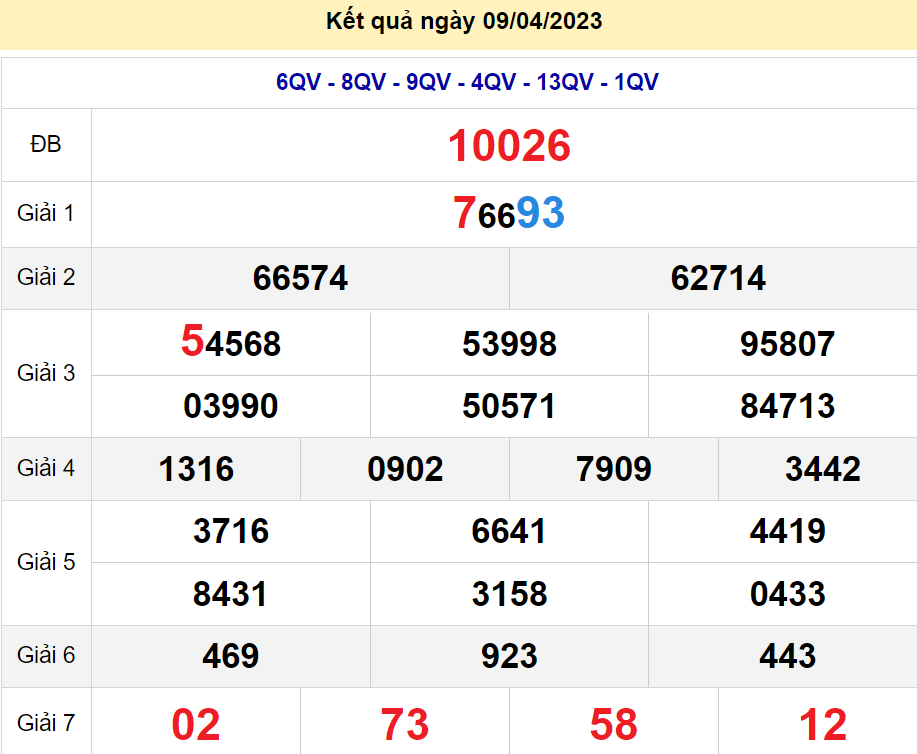Viewport: 917px width, 754px height.
Task: Click Giải 5 number 6641
Action: point(509,531)
